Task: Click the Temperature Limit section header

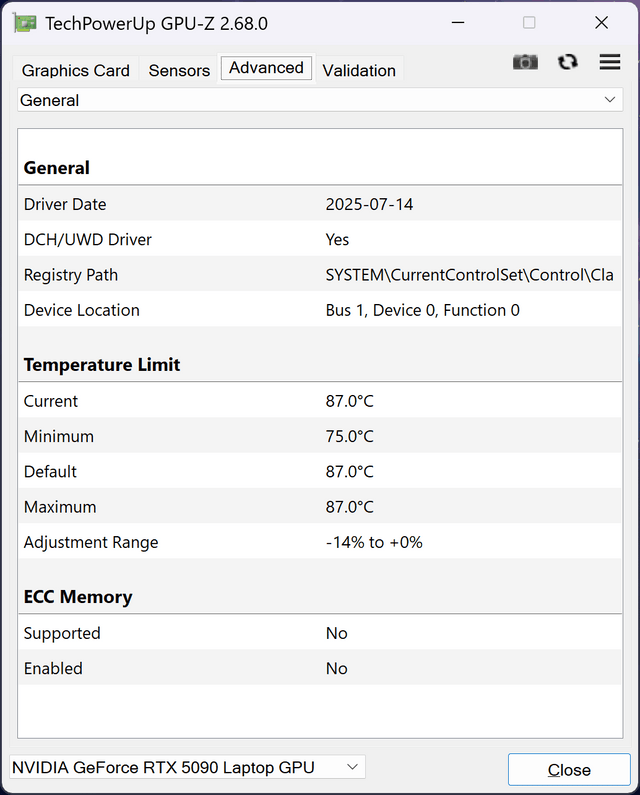Action: (x=102, y=365)
